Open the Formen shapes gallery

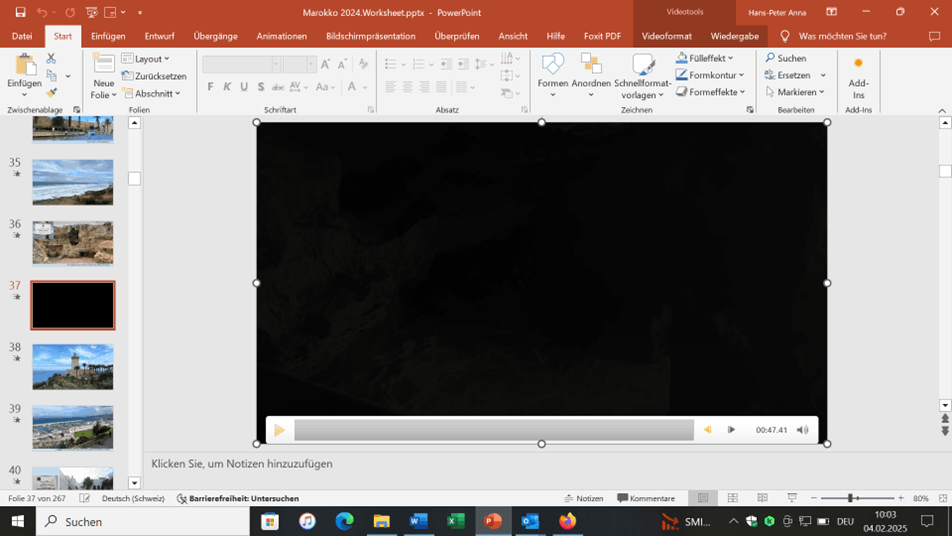(552, 76)
